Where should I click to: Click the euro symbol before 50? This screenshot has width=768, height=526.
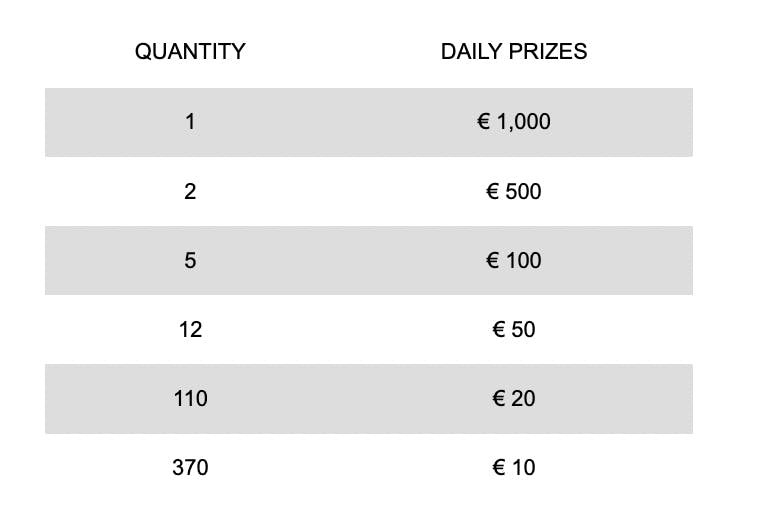click(x=499, y=329)
